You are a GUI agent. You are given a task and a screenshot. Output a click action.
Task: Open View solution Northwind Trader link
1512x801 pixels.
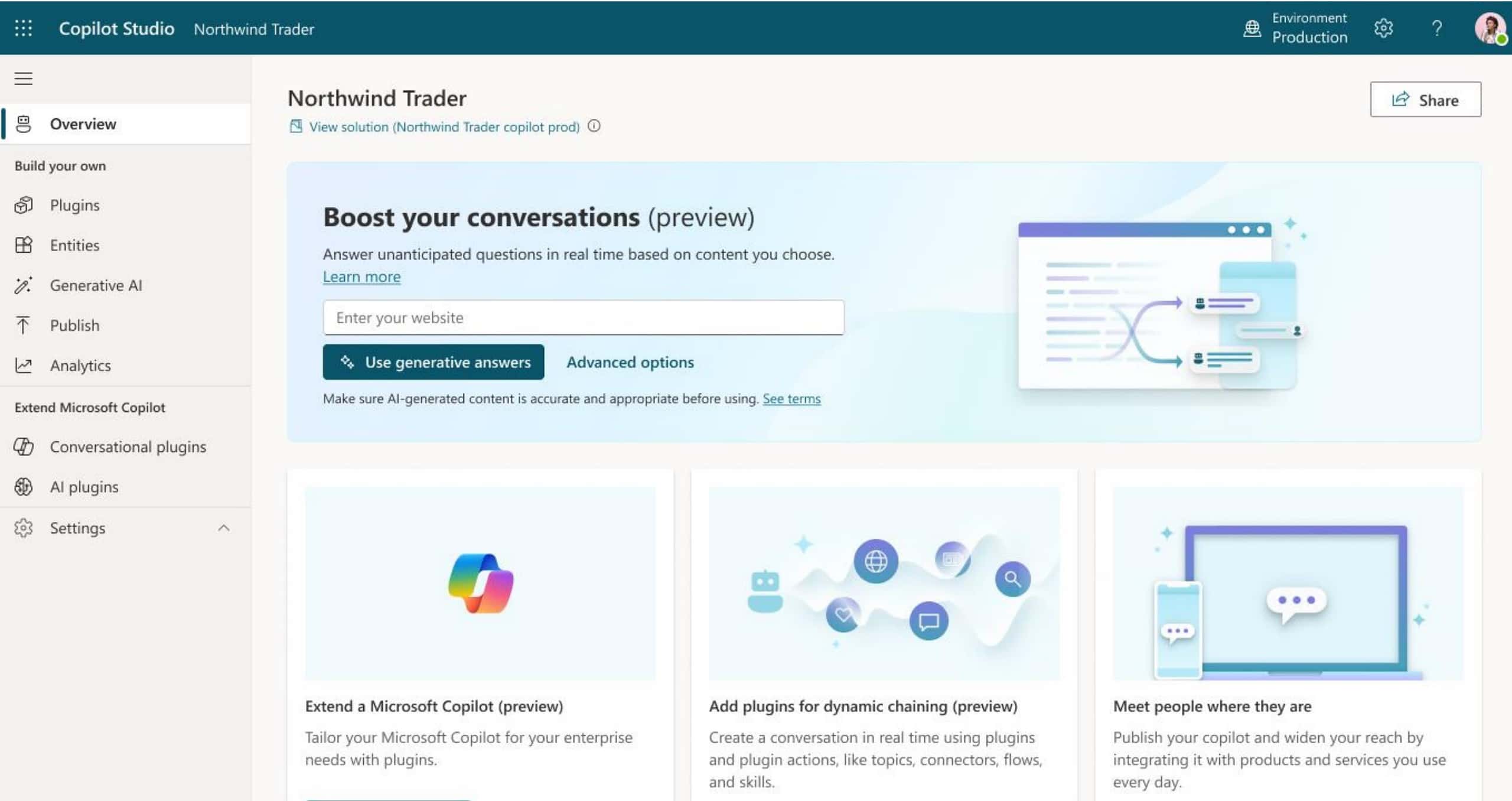[443, 125]
